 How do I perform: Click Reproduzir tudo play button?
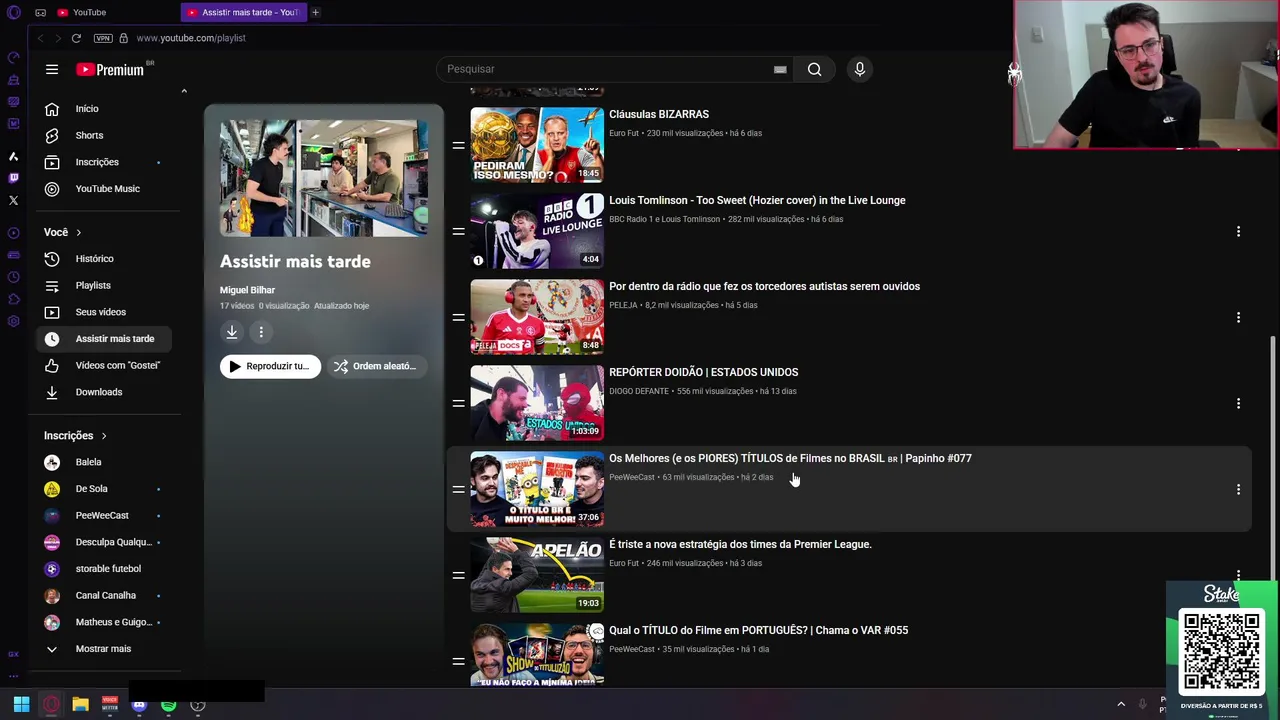(x=270, y=366)
